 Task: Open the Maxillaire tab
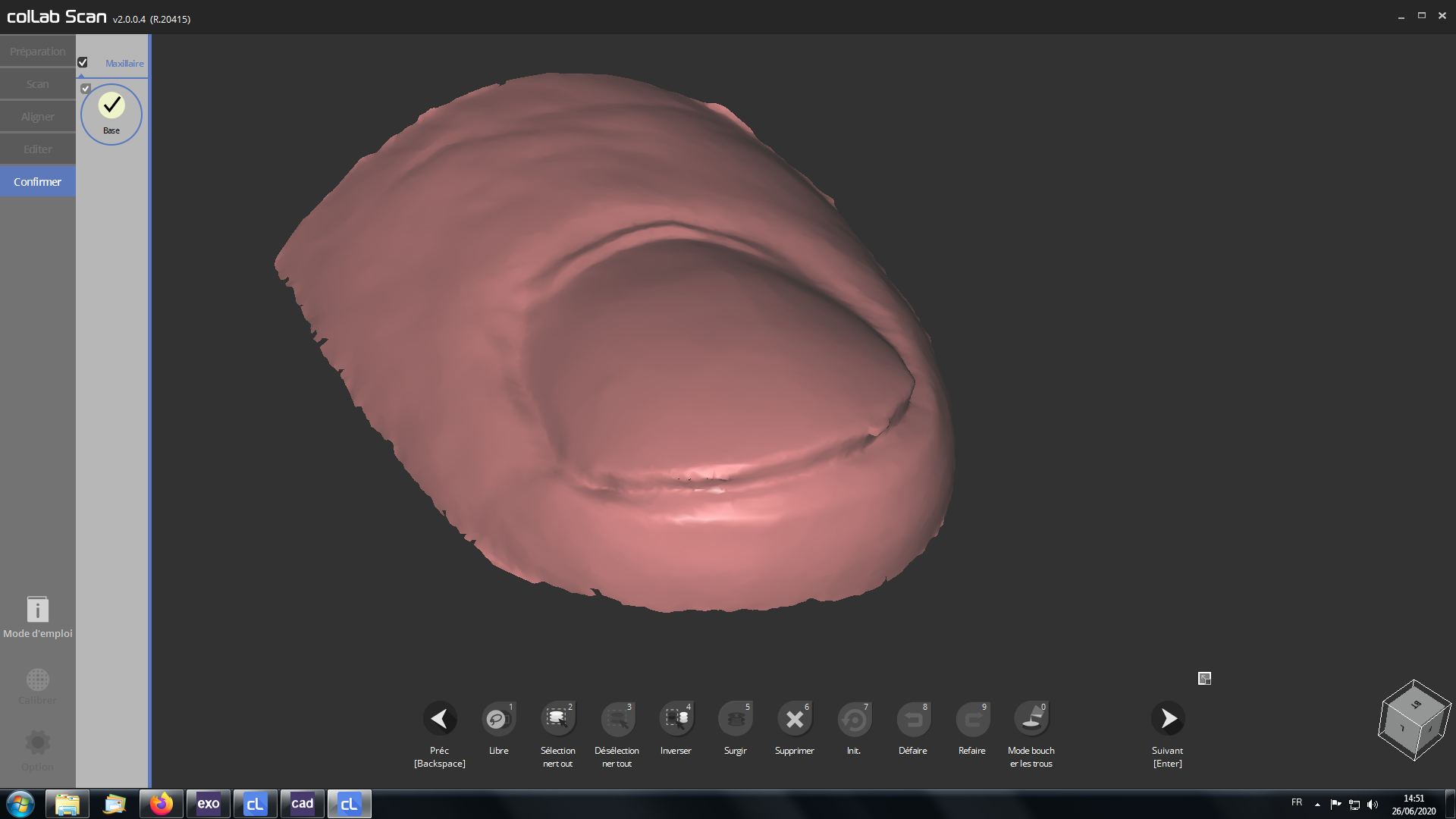pos(124,64)
